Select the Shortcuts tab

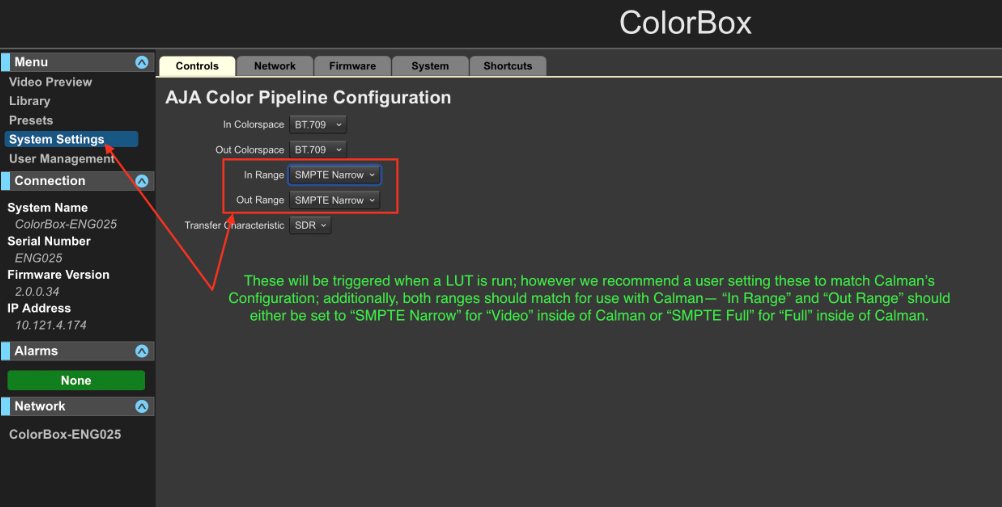click(508, 66)
